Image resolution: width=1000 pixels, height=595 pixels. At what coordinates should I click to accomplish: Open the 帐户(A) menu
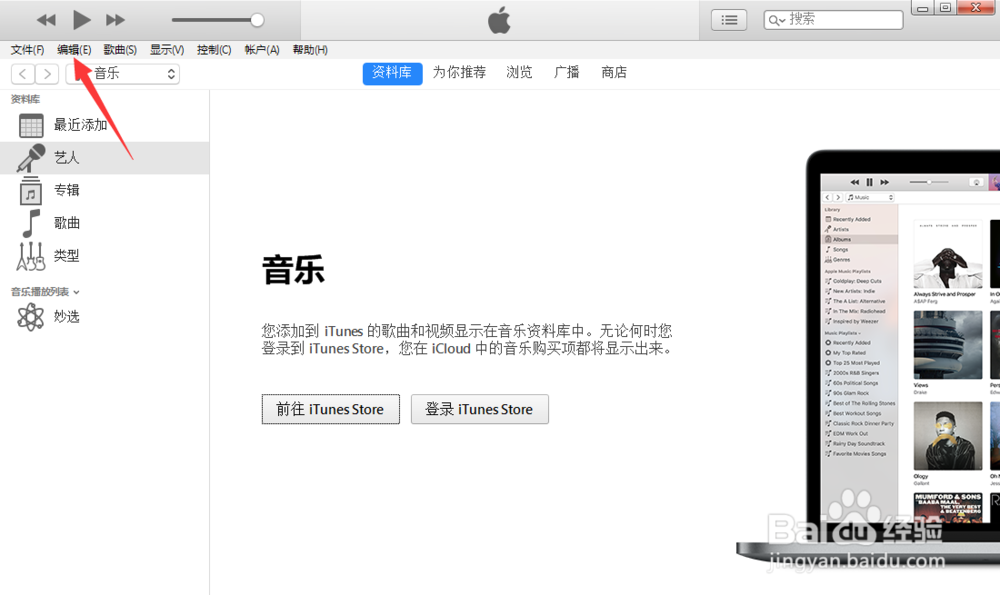point(262,50)
